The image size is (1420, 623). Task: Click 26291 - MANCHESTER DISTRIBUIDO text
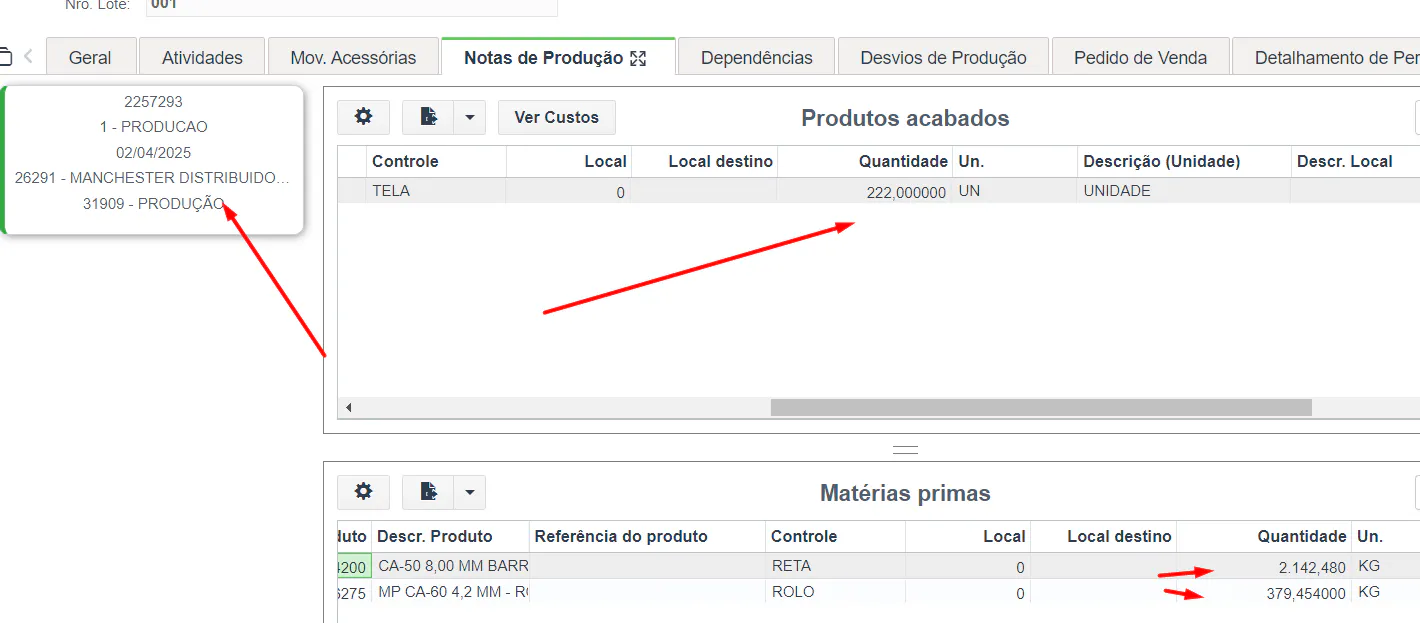coord(152,178)
